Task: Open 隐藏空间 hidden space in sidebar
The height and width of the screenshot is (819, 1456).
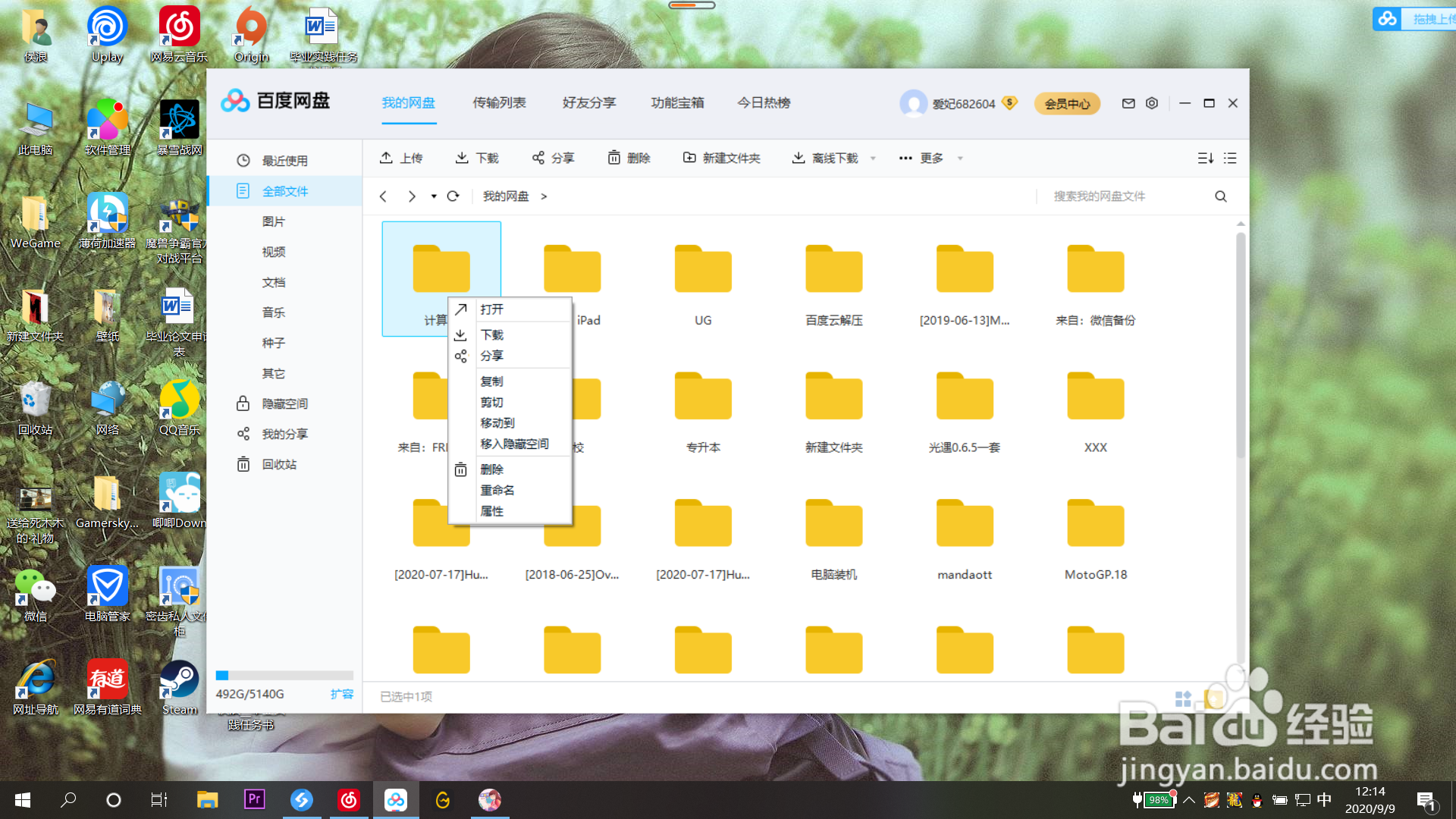Action: [x=284, y=403]
